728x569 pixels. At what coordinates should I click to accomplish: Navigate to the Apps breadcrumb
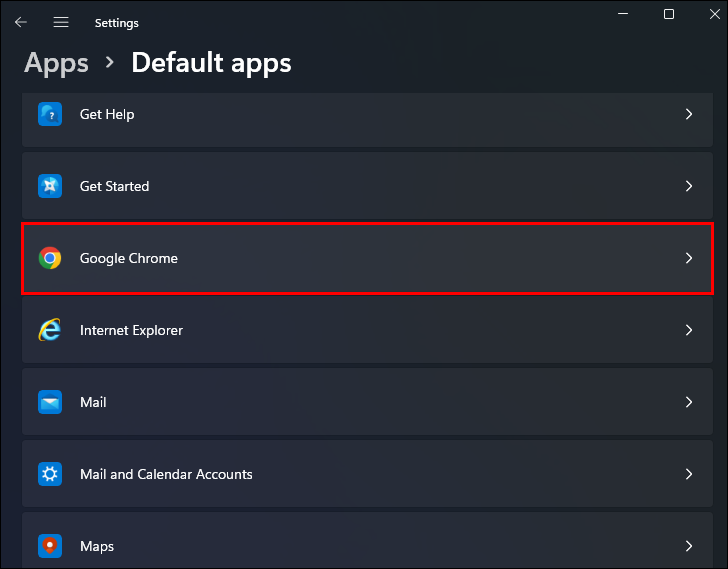(56, 63)
